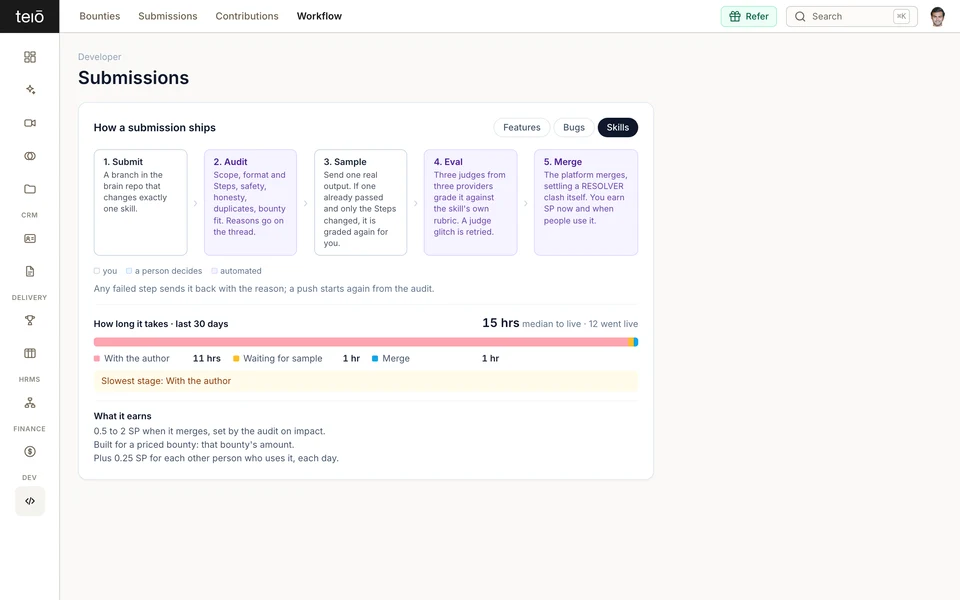The image size is (960, 600).
Task: Switch to the Bugs tab
Action: pyautogui.click(x=574, y=127)
